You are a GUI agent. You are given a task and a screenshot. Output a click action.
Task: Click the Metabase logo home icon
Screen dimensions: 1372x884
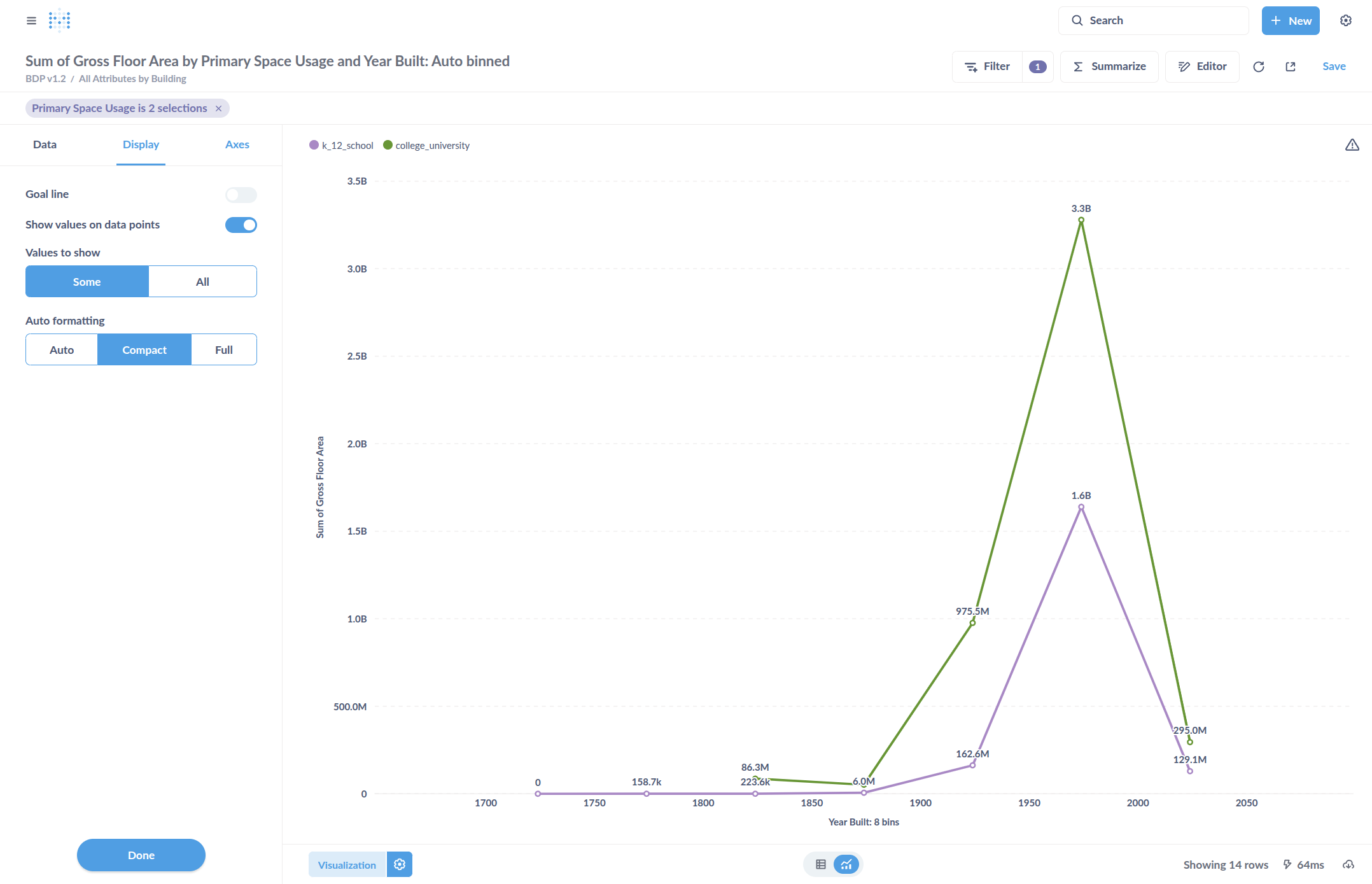tap(59, 20)
